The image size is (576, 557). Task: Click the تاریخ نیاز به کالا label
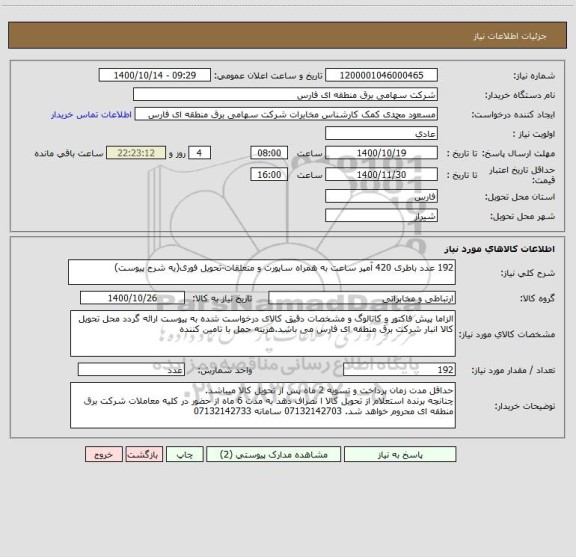pos(222,298)
